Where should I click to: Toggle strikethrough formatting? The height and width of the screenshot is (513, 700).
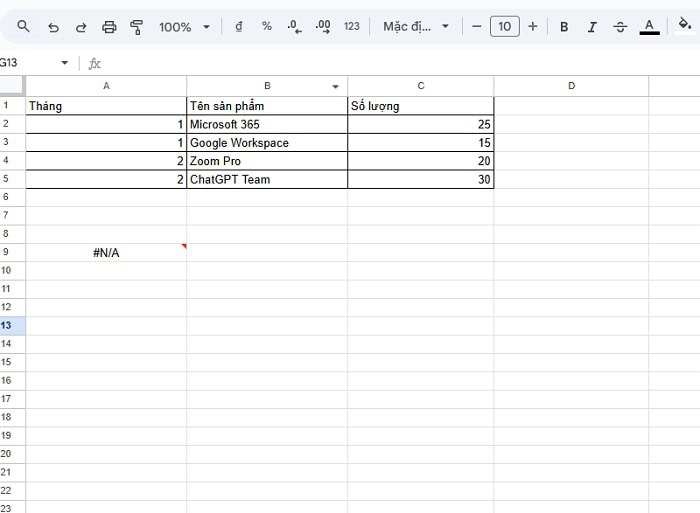coord(620,27)
